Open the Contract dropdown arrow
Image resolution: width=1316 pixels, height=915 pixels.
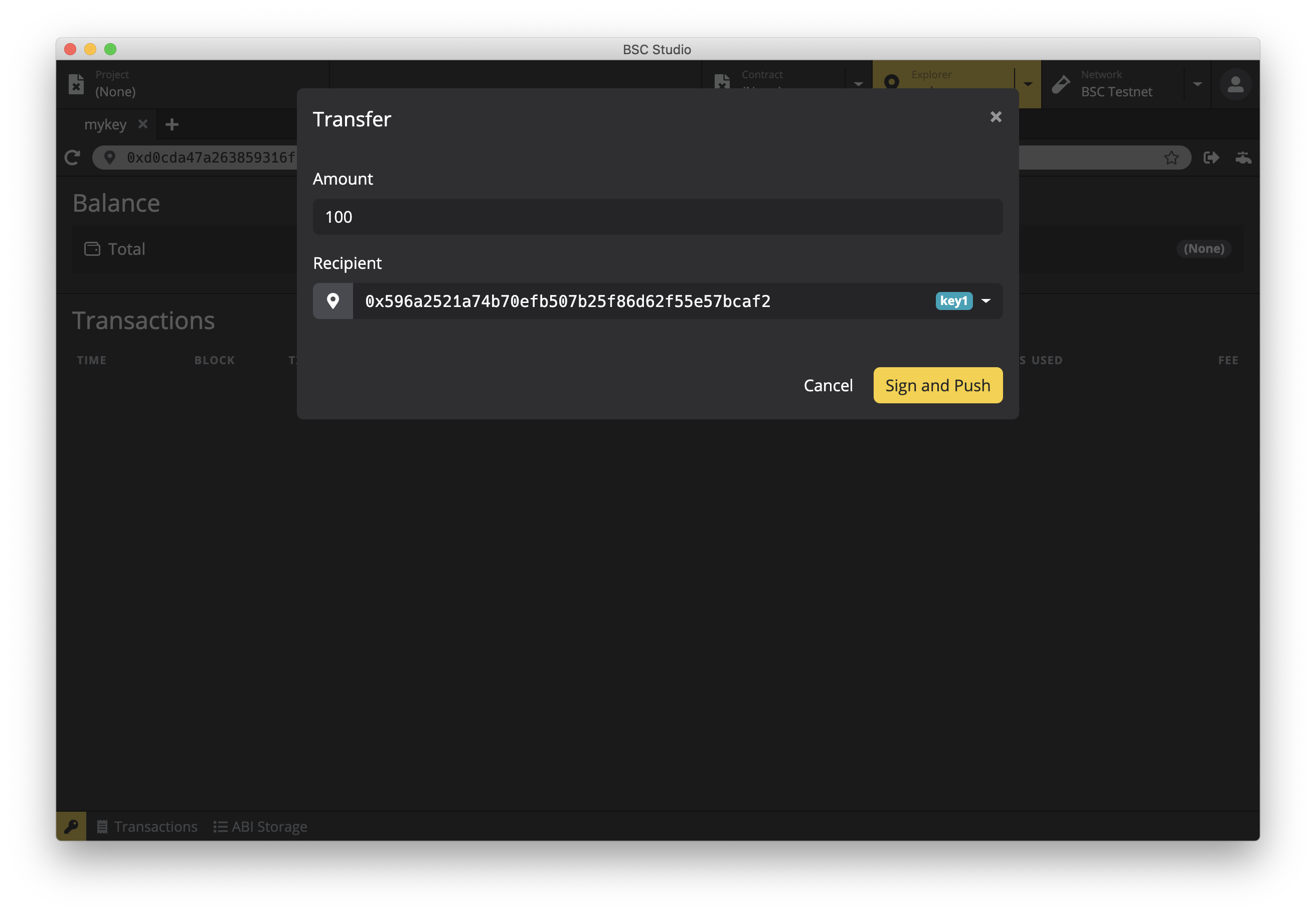coord(858,84)
